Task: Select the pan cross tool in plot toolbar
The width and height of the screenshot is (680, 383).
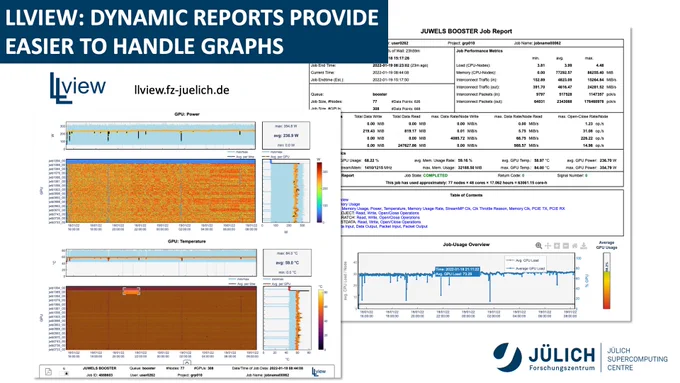Action: 548,246
